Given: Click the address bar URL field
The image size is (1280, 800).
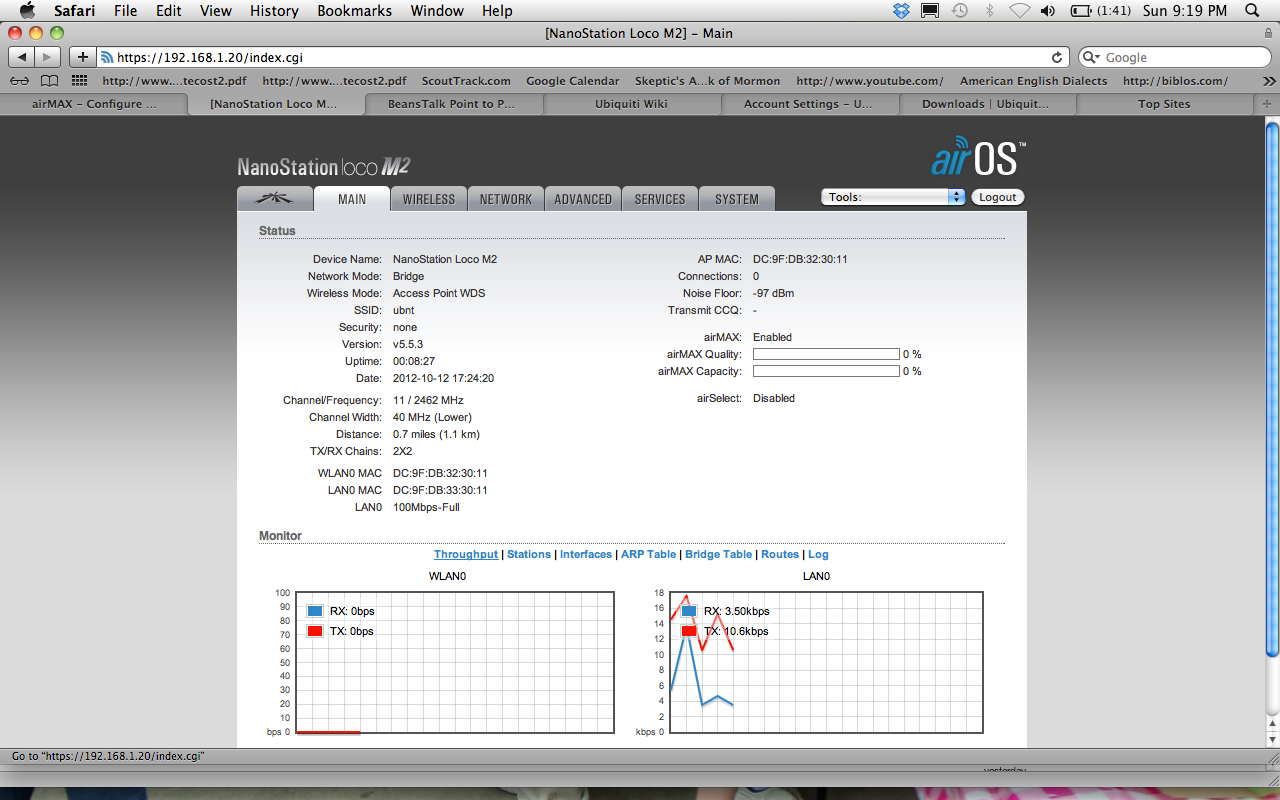Looking at the screenshot, I should 584,58.
